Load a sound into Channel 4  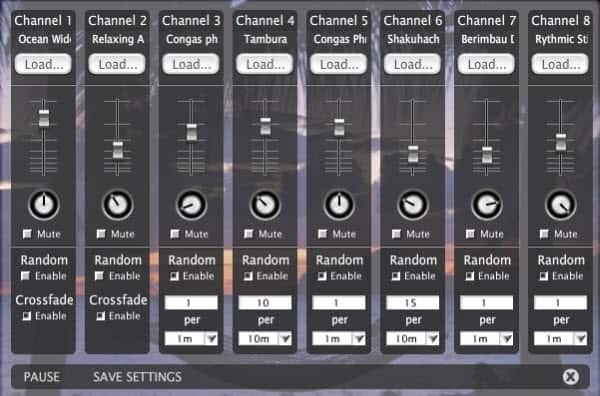pos(265,64)
